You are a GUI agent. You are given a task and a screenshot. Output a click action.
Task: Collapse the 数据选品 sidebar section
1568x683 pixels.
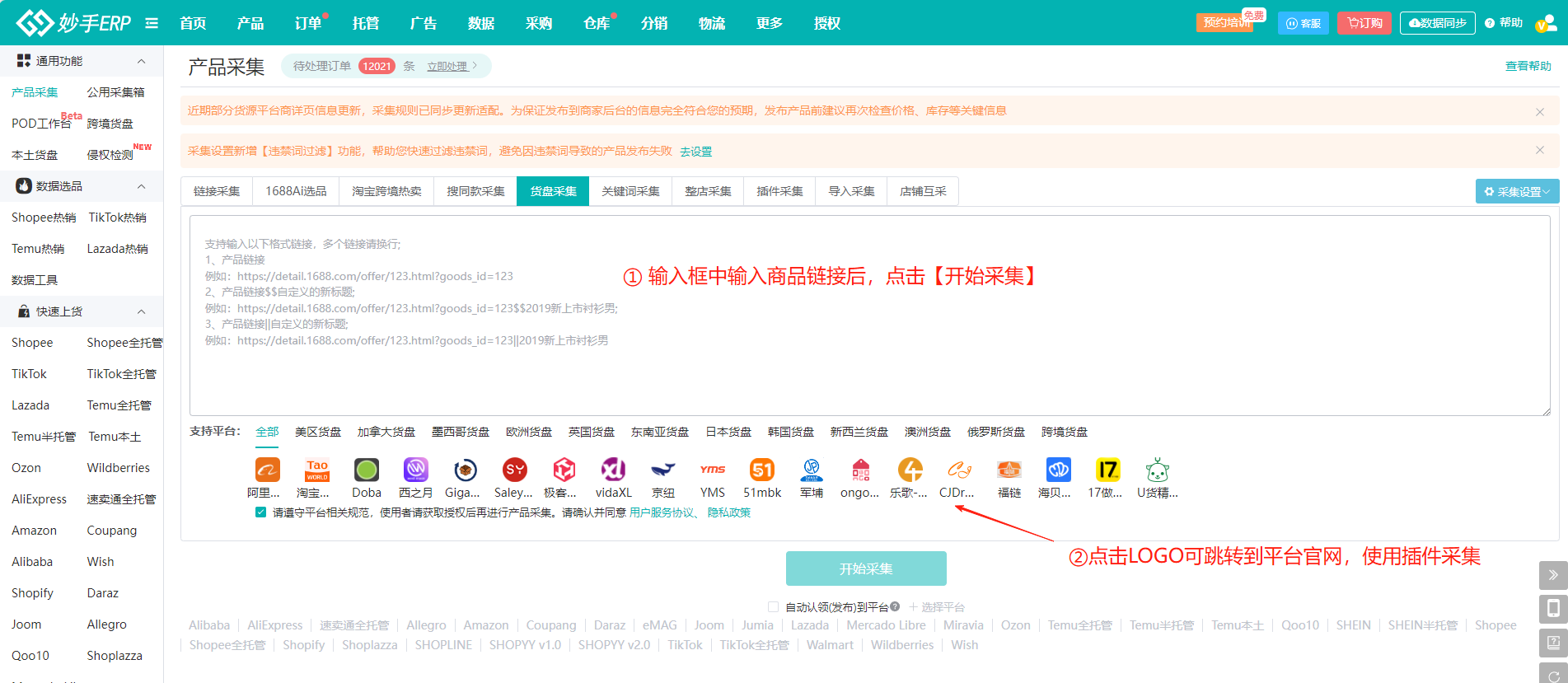click(141, 186)
